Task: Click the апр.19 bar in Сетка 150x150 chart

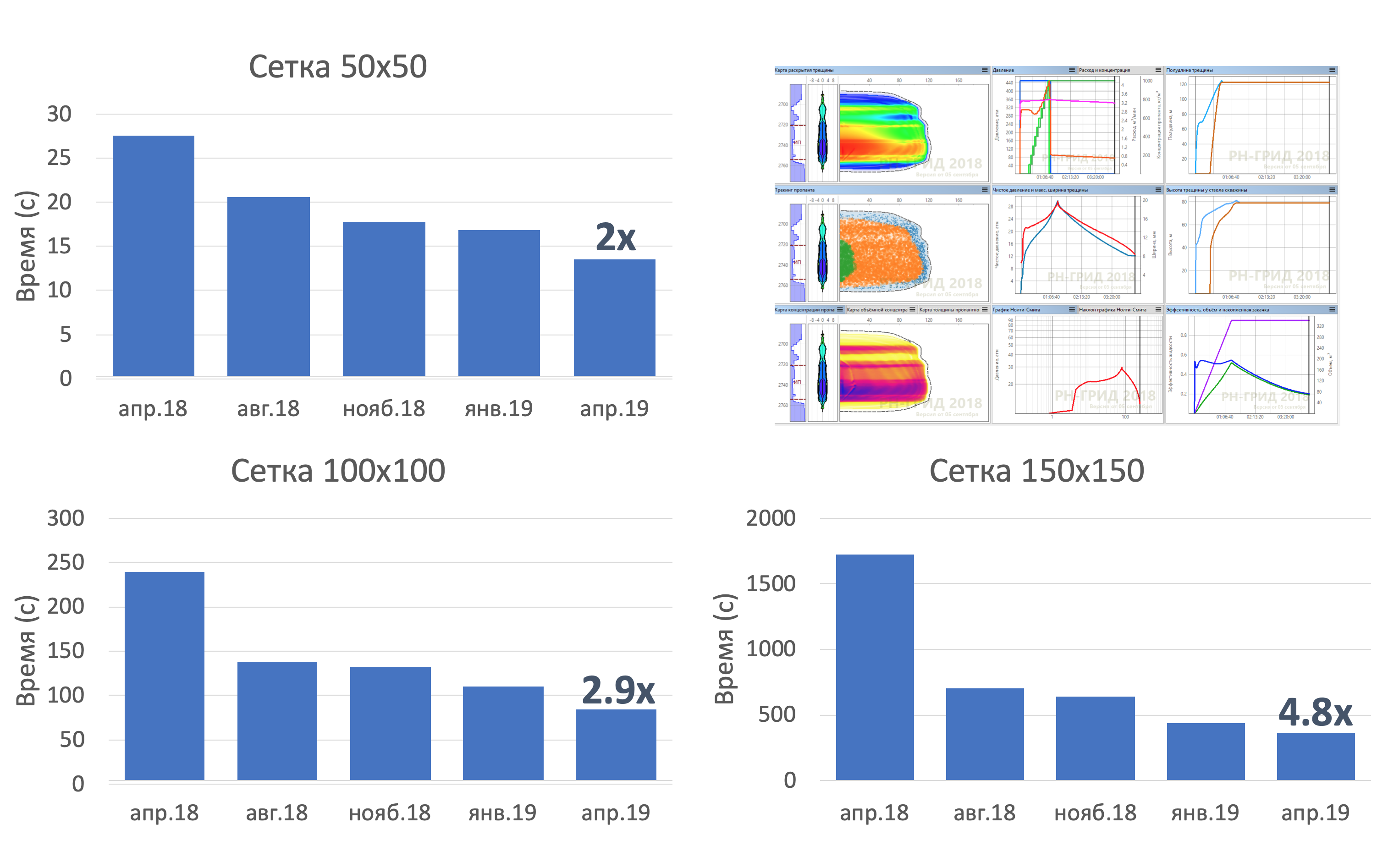Action: pos(1316,757)
